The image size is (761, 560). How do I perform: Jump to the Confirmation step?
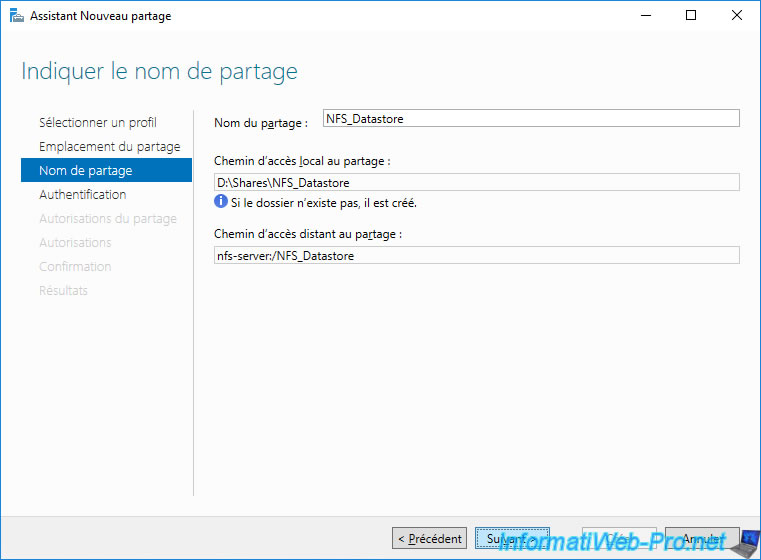pyautogui.click(x=75, y=266)
